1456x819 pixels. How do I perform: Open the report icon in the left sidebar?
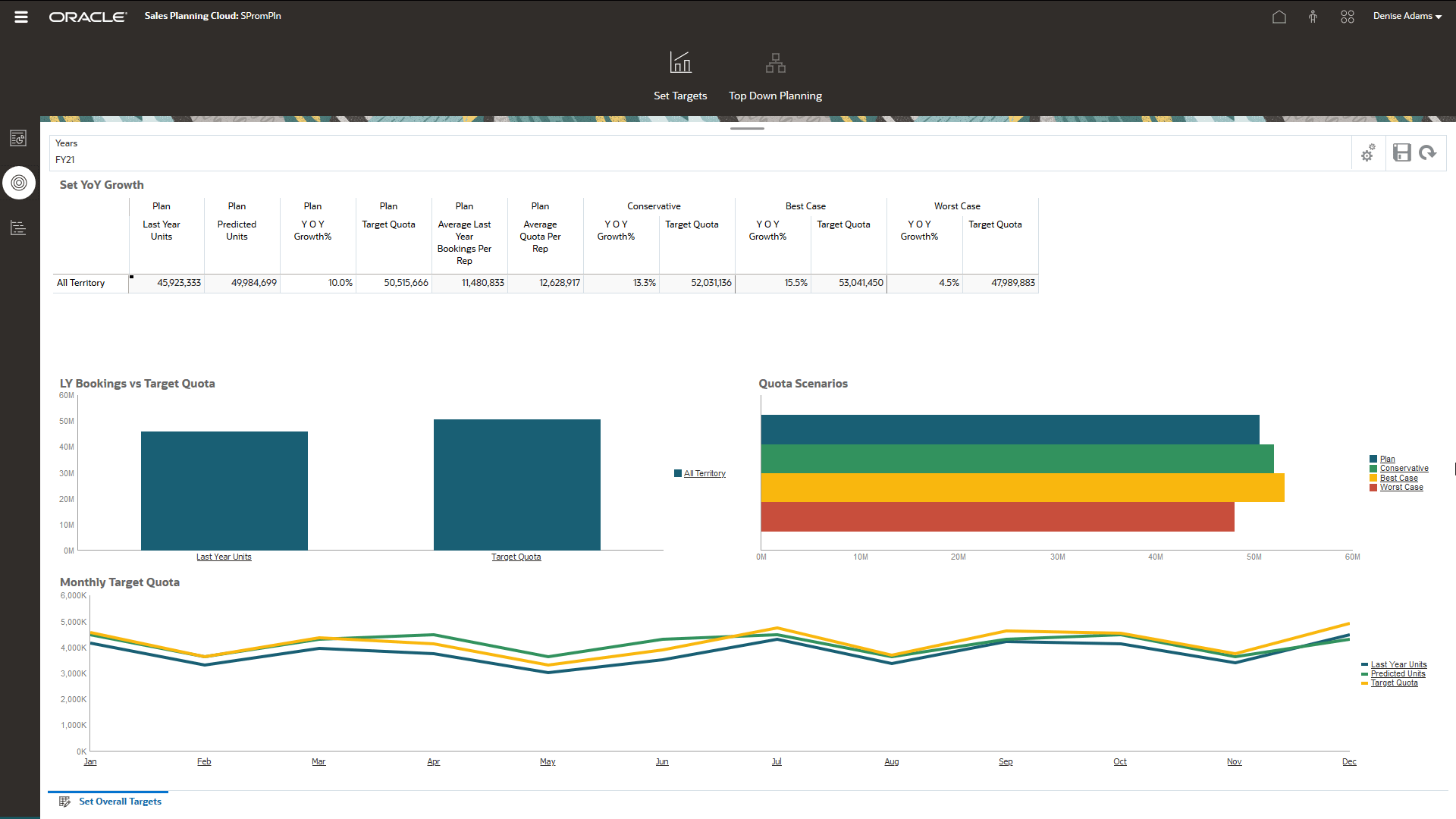18,228
